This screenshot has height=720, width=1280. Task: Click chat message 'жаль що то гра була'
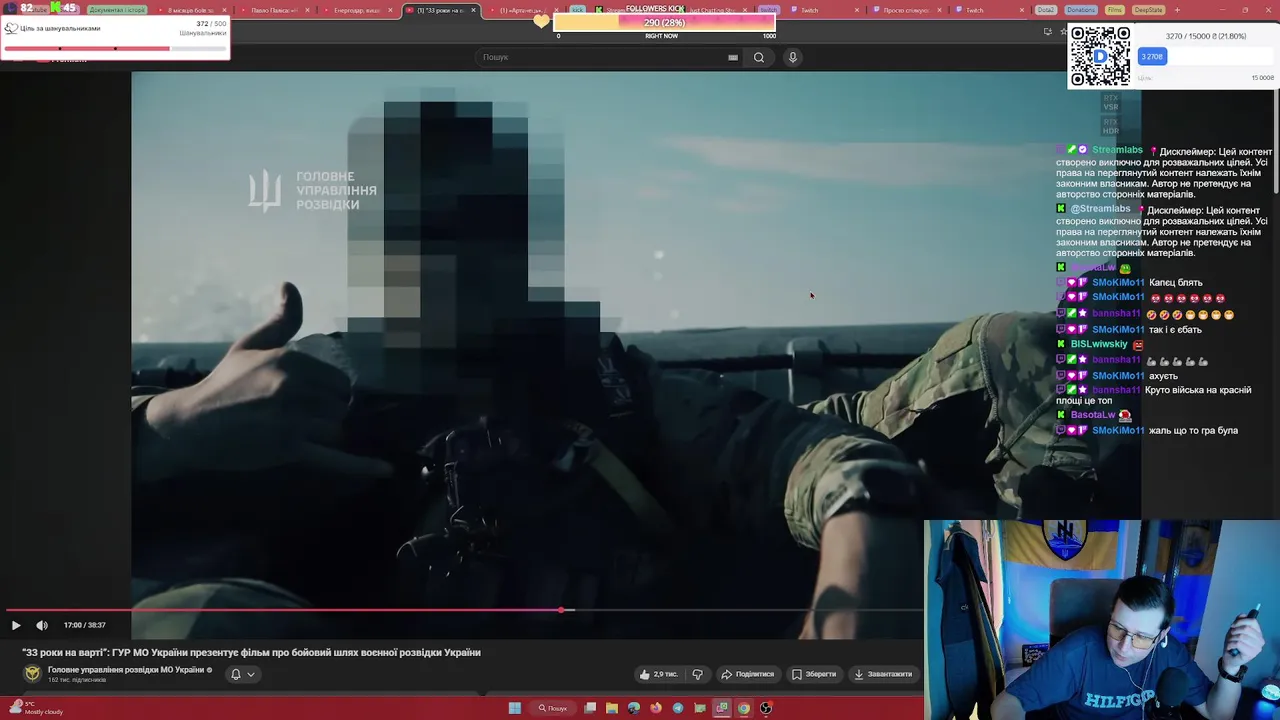1193,431
